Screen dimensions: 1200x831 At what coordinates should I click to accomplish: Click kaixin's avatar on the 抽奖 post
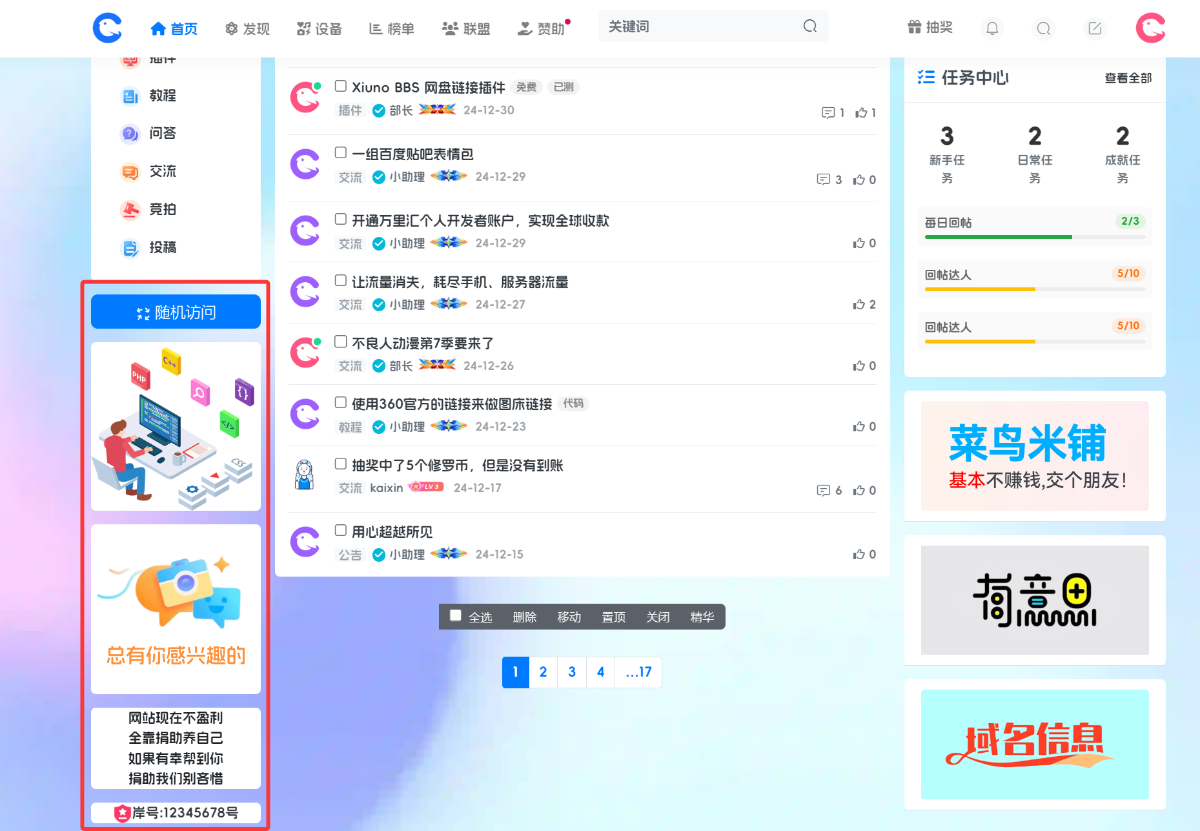coord(305,474)
